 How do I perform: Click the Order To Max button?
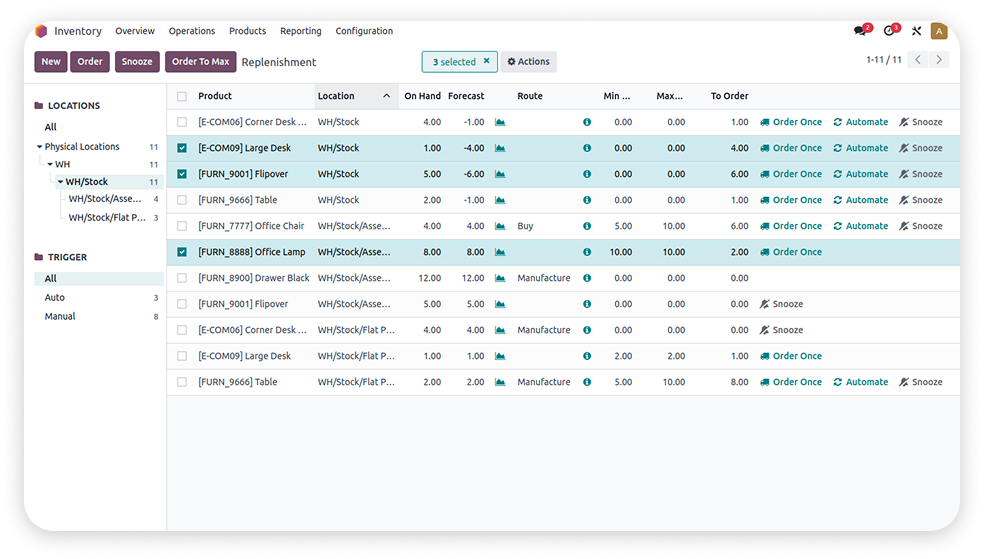coord(200,62)
